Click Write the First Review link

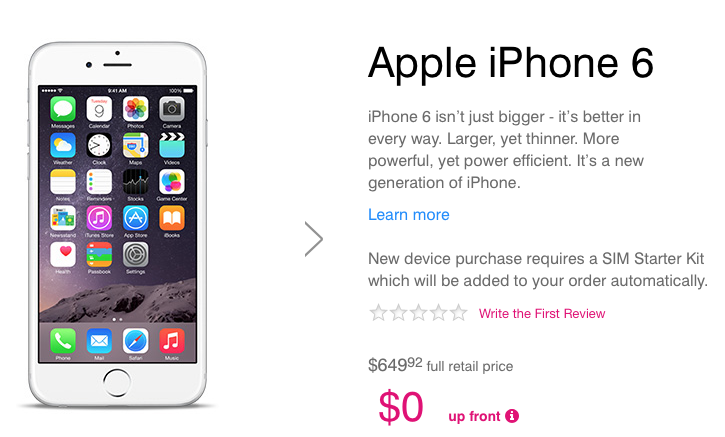(x=542, y=314)
